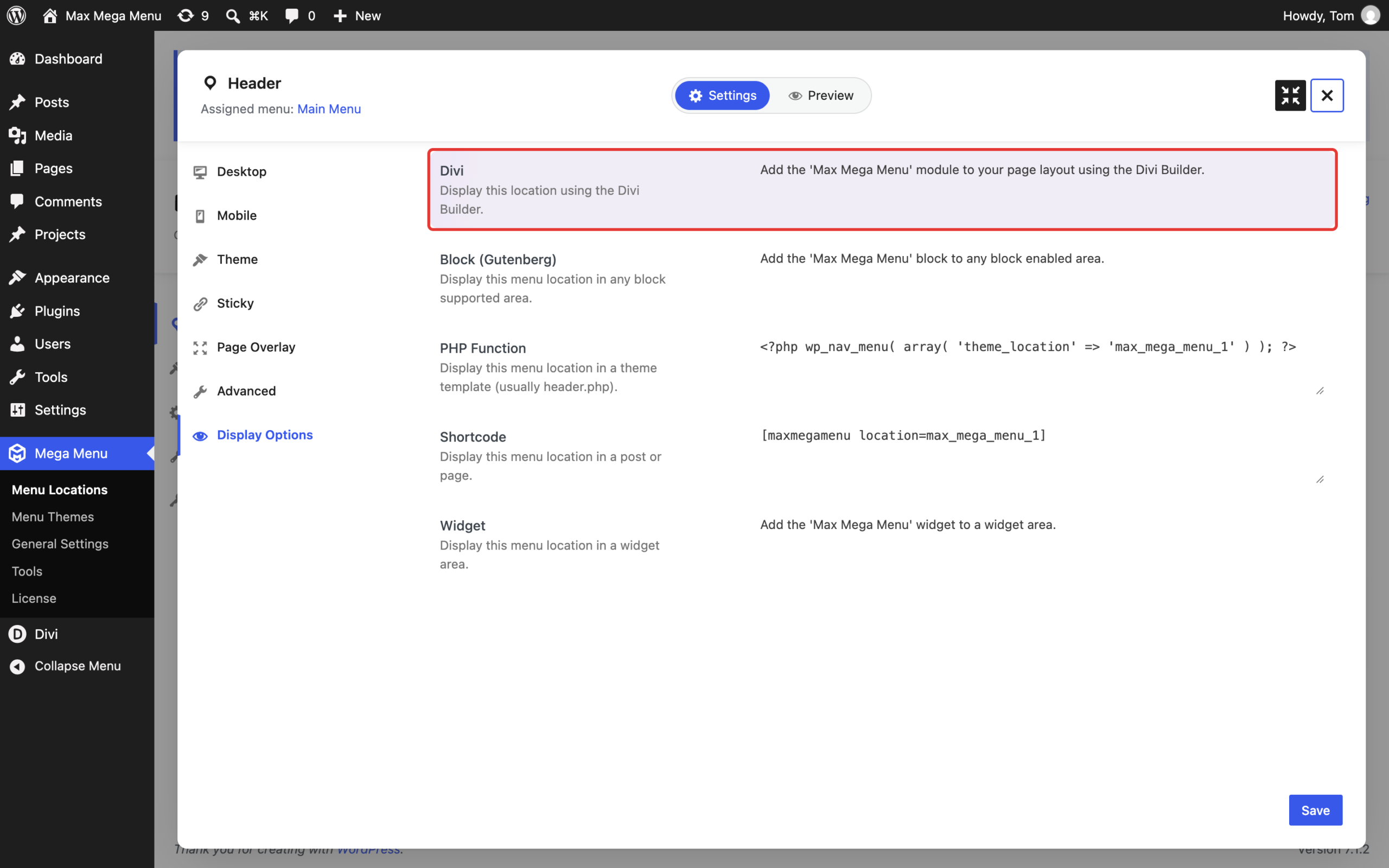This screenshot has height=868, width=1389.
Task: Open Menu Themes submenu
Action: point(53,516)
